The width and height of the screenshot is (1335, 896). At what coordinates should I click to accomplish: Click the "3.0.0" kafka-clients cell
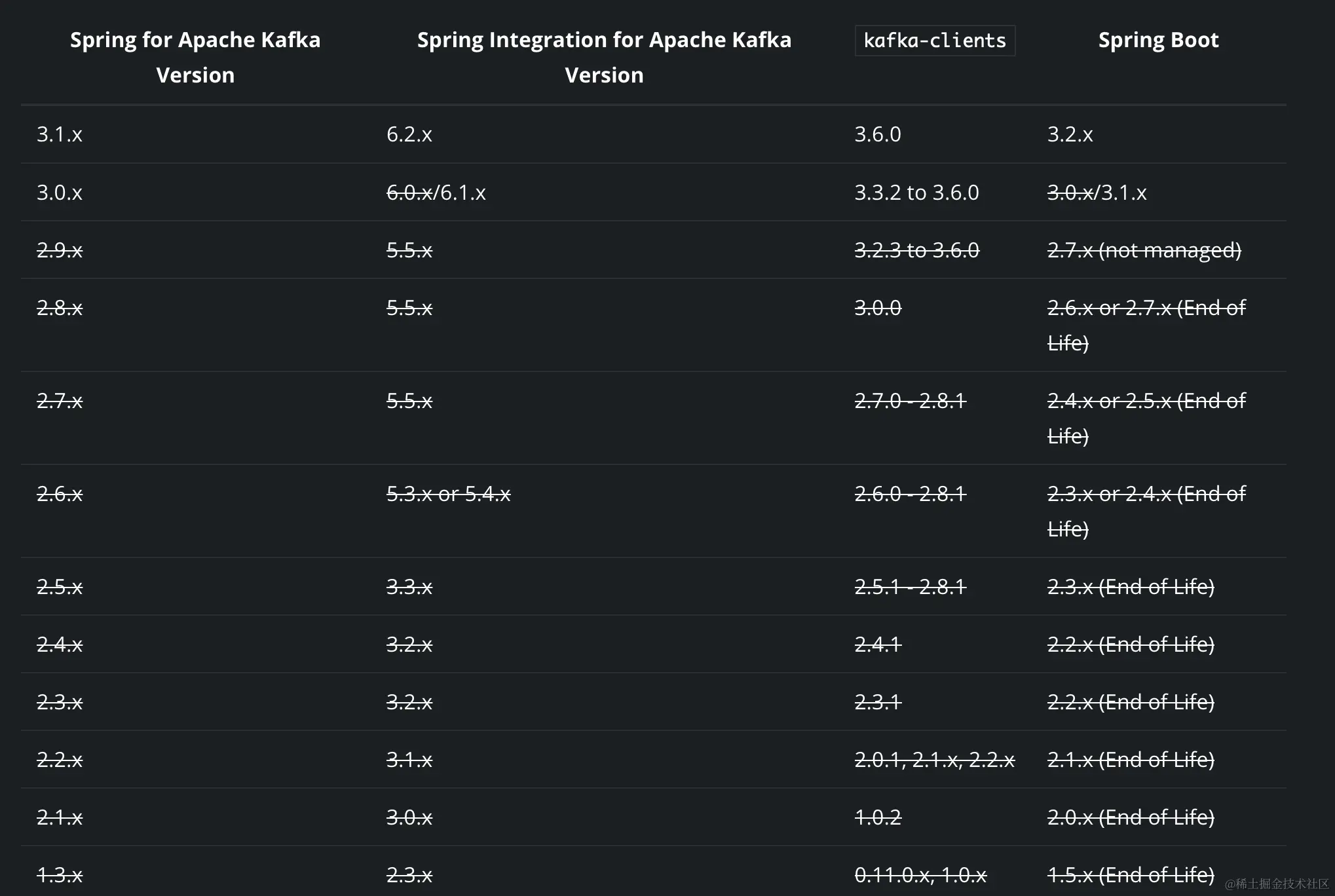tap(878, 308)
